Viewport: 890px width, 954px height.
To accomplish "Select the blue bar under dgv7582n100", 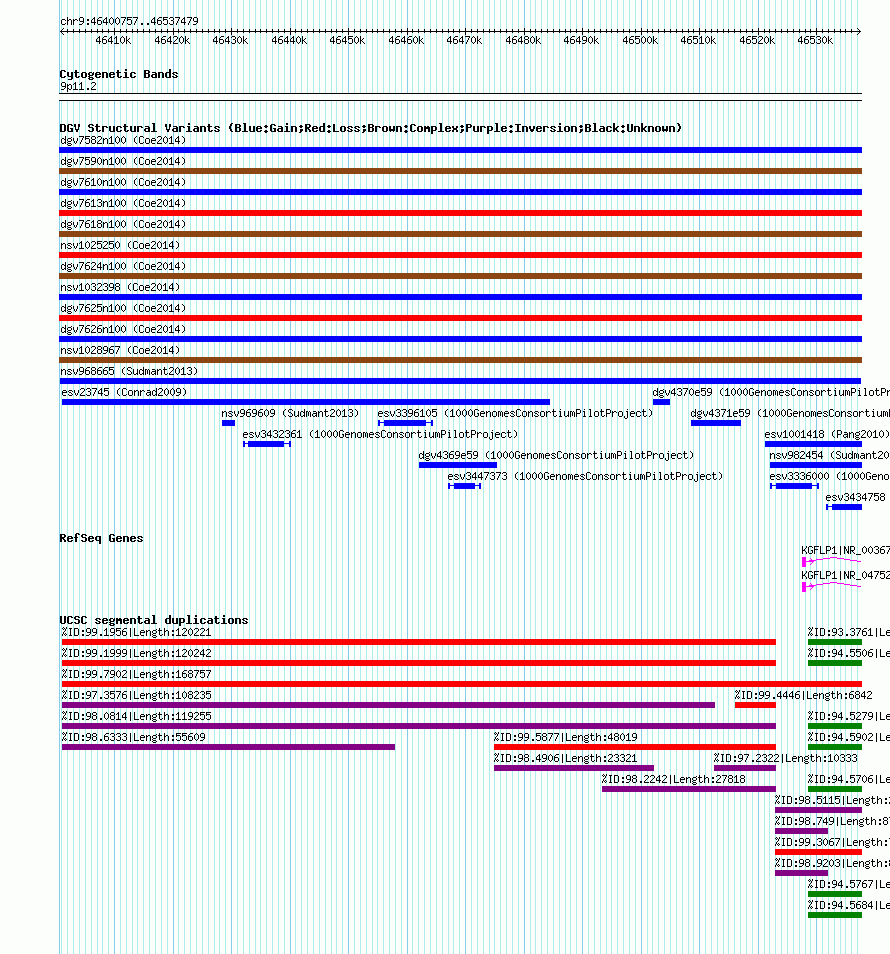I will 461,150.
